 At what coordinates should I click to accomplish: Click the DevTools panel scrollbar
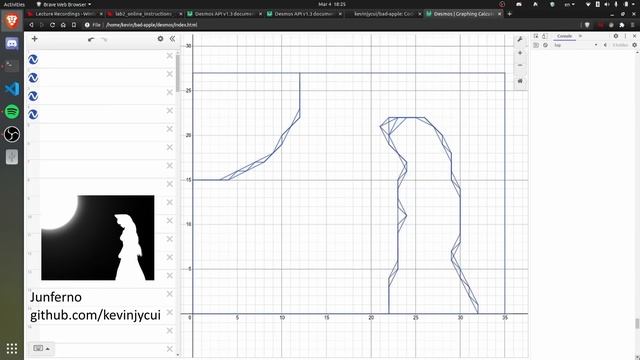pyautogui.click(x=637, y=323)
